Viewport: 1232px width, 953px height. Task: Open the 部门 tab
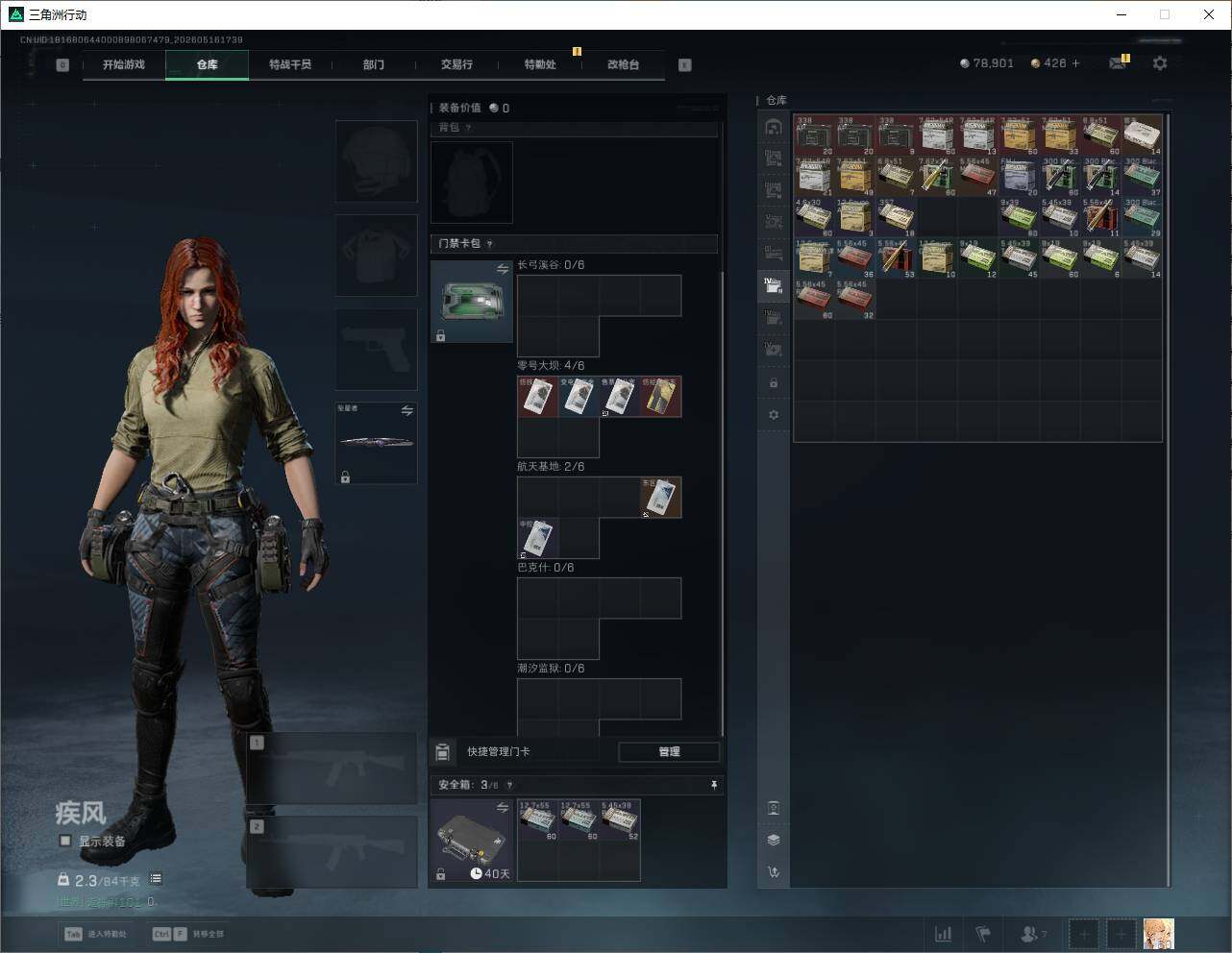pyautogui.click(x=374, y=64)
